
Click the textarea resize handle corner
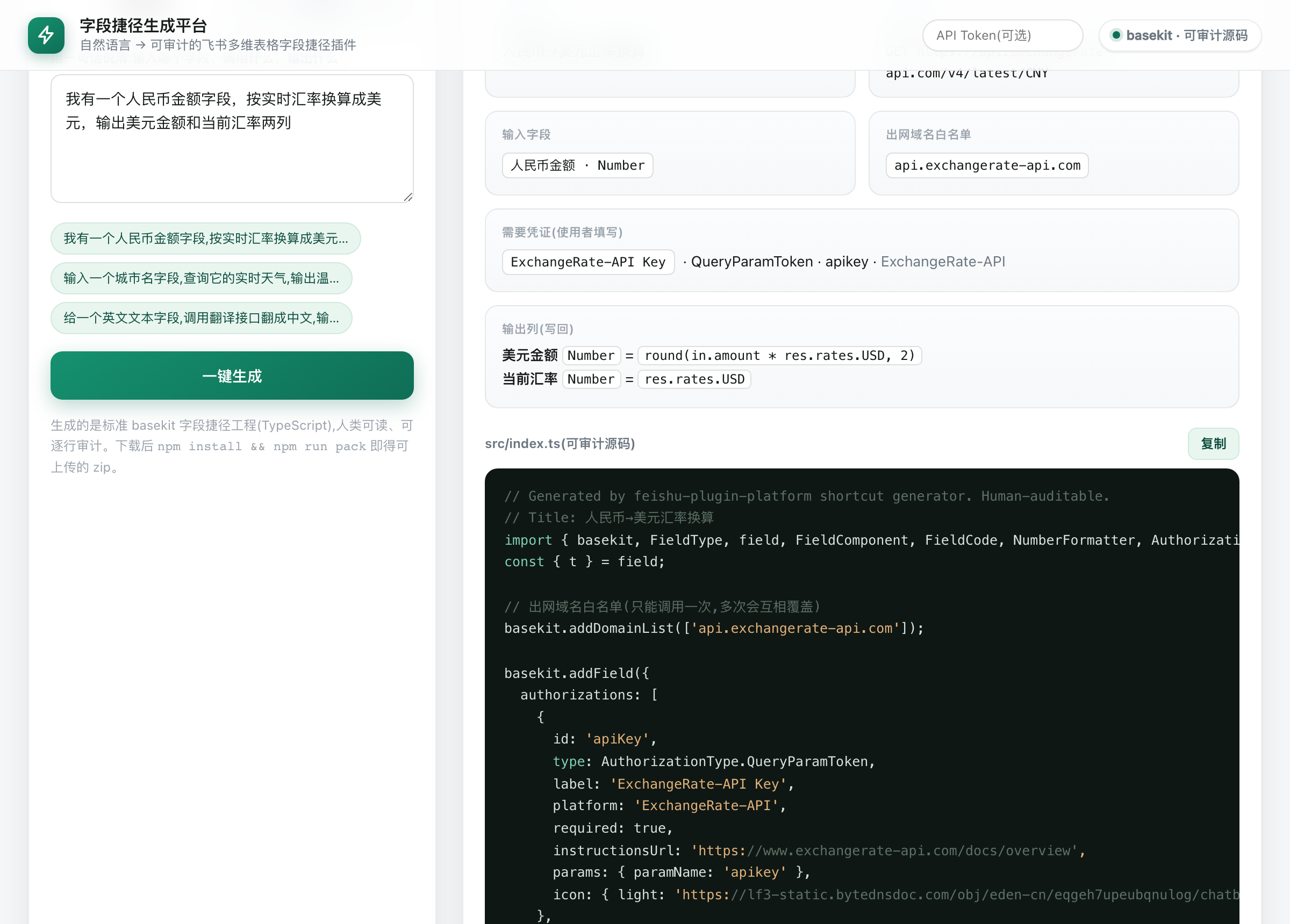[x=408, y=197]
